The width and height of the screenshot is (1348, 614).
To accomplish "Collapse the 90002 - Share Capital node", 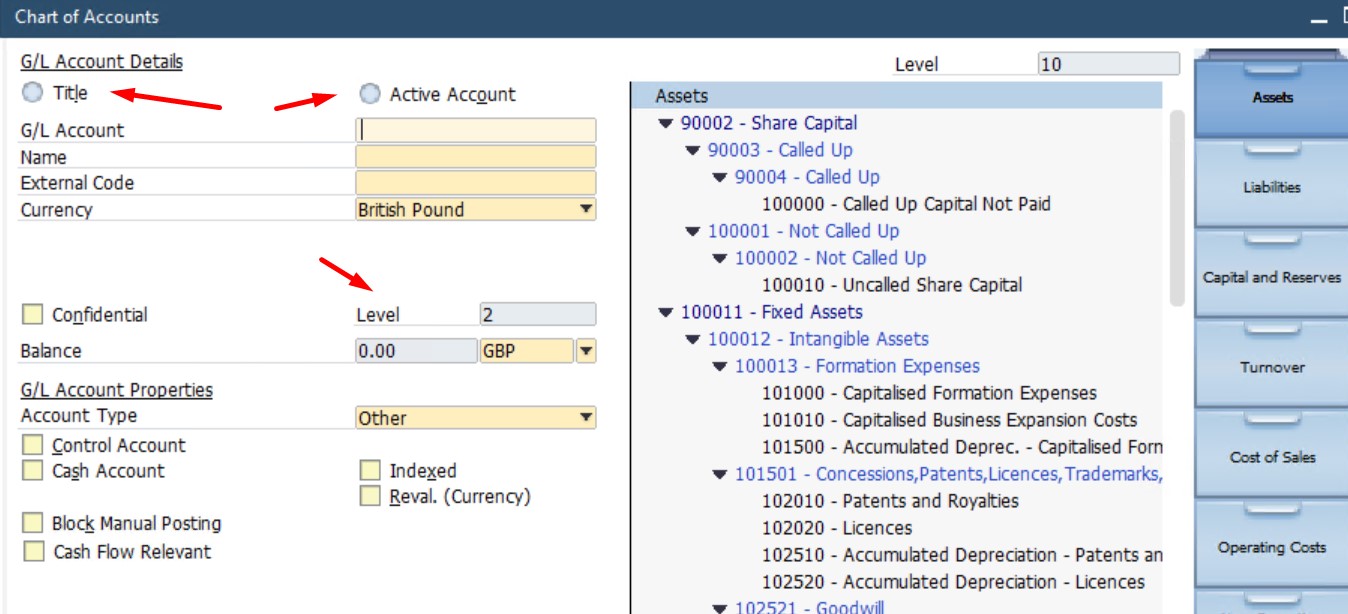I will point(666,124).
